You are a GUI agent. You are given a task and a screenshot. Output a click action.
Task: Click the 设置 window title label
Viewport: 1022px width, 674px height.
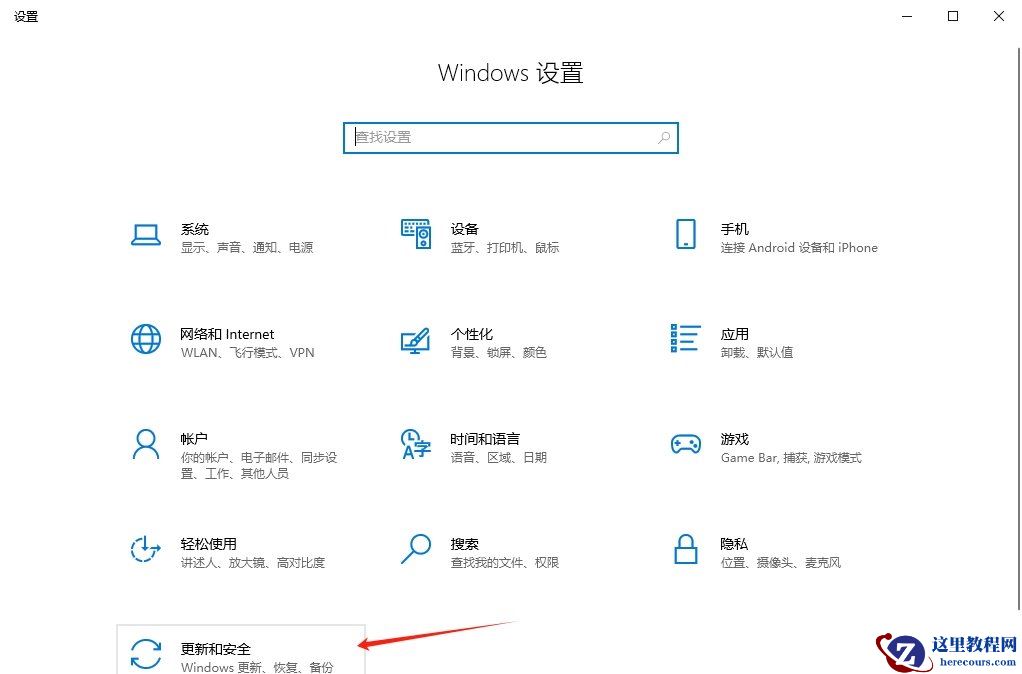coord(26,16)
